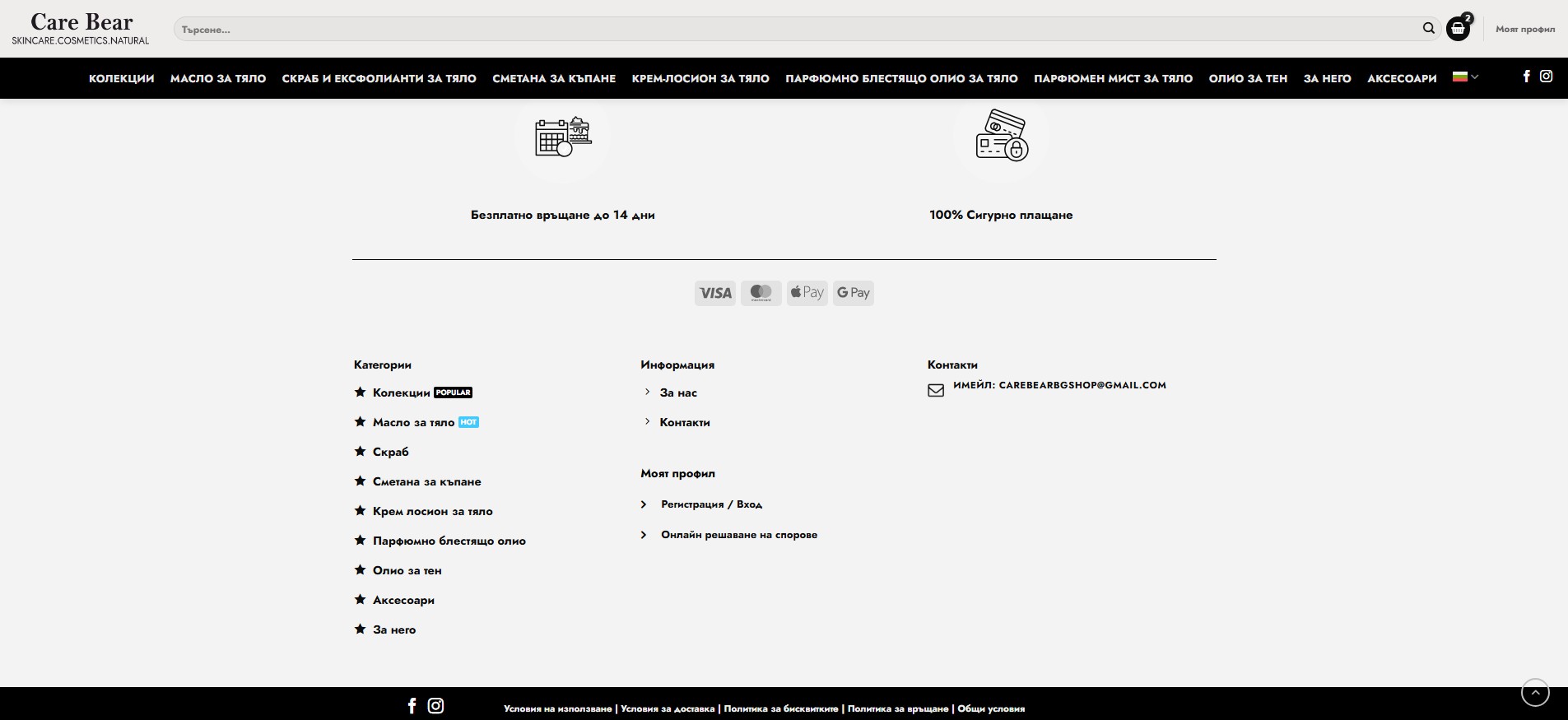1568x720 pixels.
Task: Open the shopping cart basket
Action: click(1458, 29)
